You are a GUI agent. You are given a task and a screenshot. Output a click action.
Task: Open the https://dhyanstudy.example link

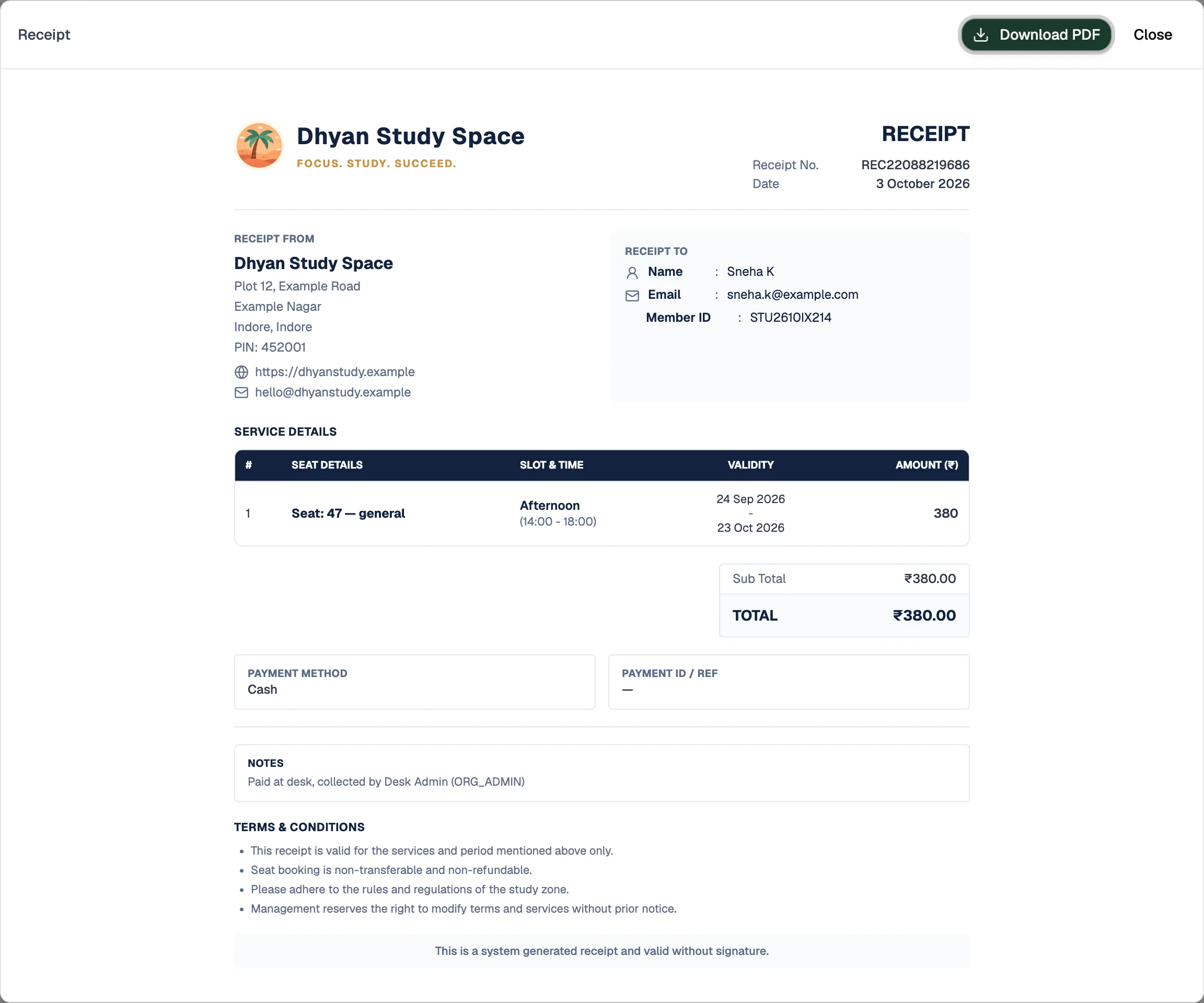pyautogui.click(x=335, y=372)
